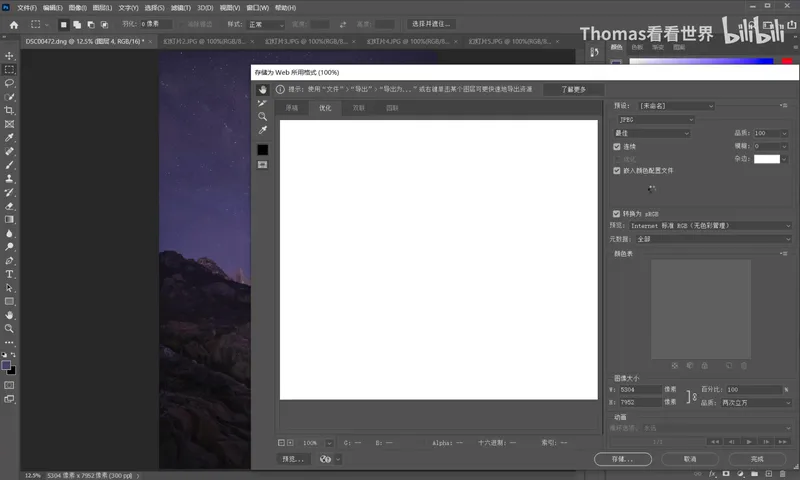Select the Gradient tool
Viewport: 800px width, 480px height.
click(9, 219)
